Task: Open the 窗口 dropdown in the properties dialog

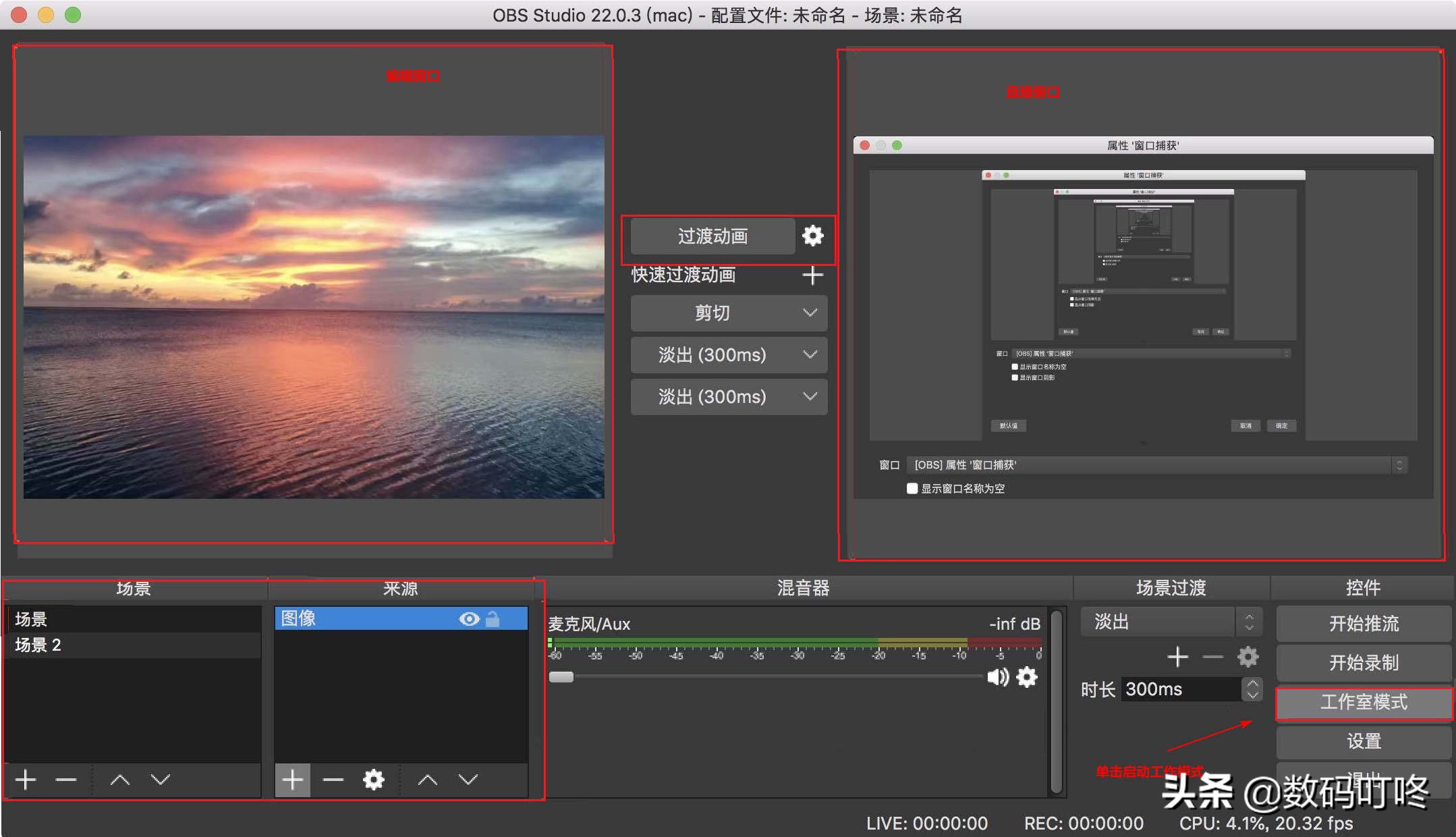Action: click(x=1399, y=464)
